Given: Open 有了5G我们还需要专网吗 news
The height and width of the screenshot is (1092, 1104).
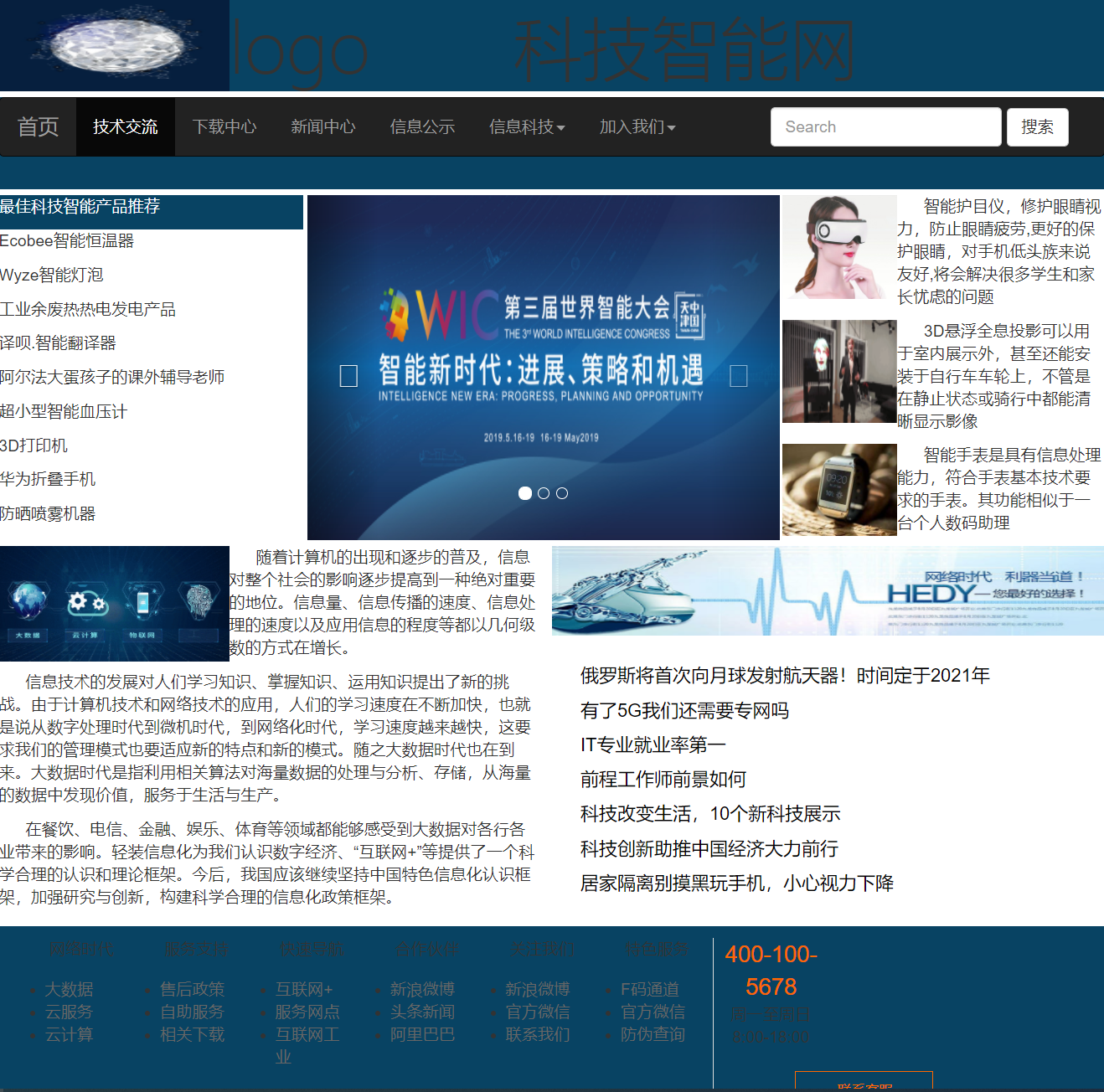Looking at the screenshot, I should (x=684, y=711).
